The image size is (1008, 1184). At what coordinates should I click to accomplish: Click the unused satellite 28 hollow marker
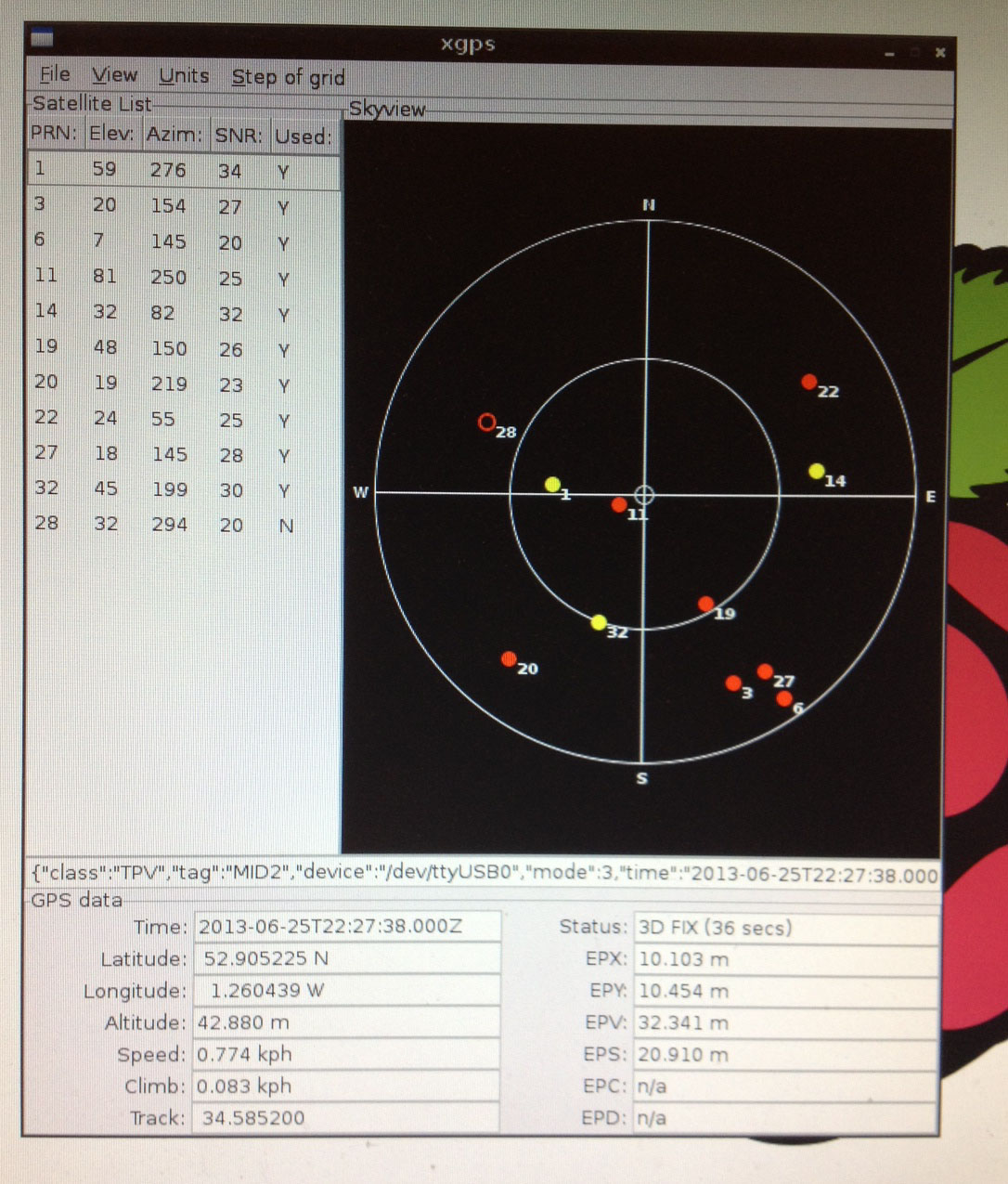pos(486,423)
